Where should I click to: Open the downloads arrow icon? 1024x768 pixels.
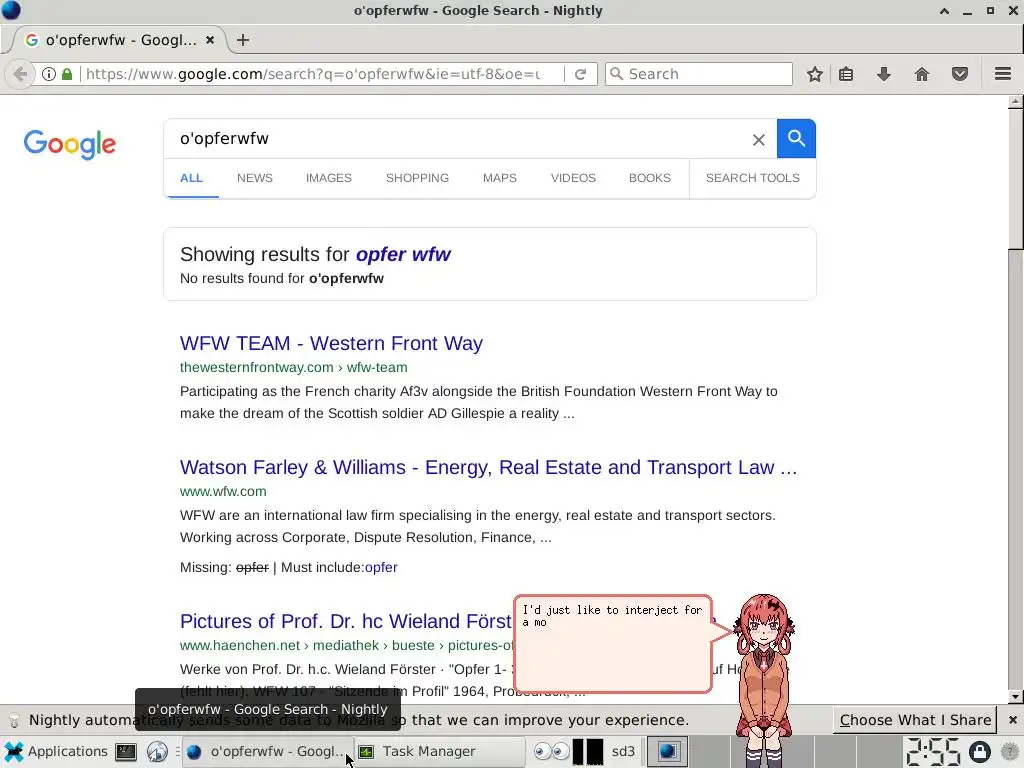884,74
